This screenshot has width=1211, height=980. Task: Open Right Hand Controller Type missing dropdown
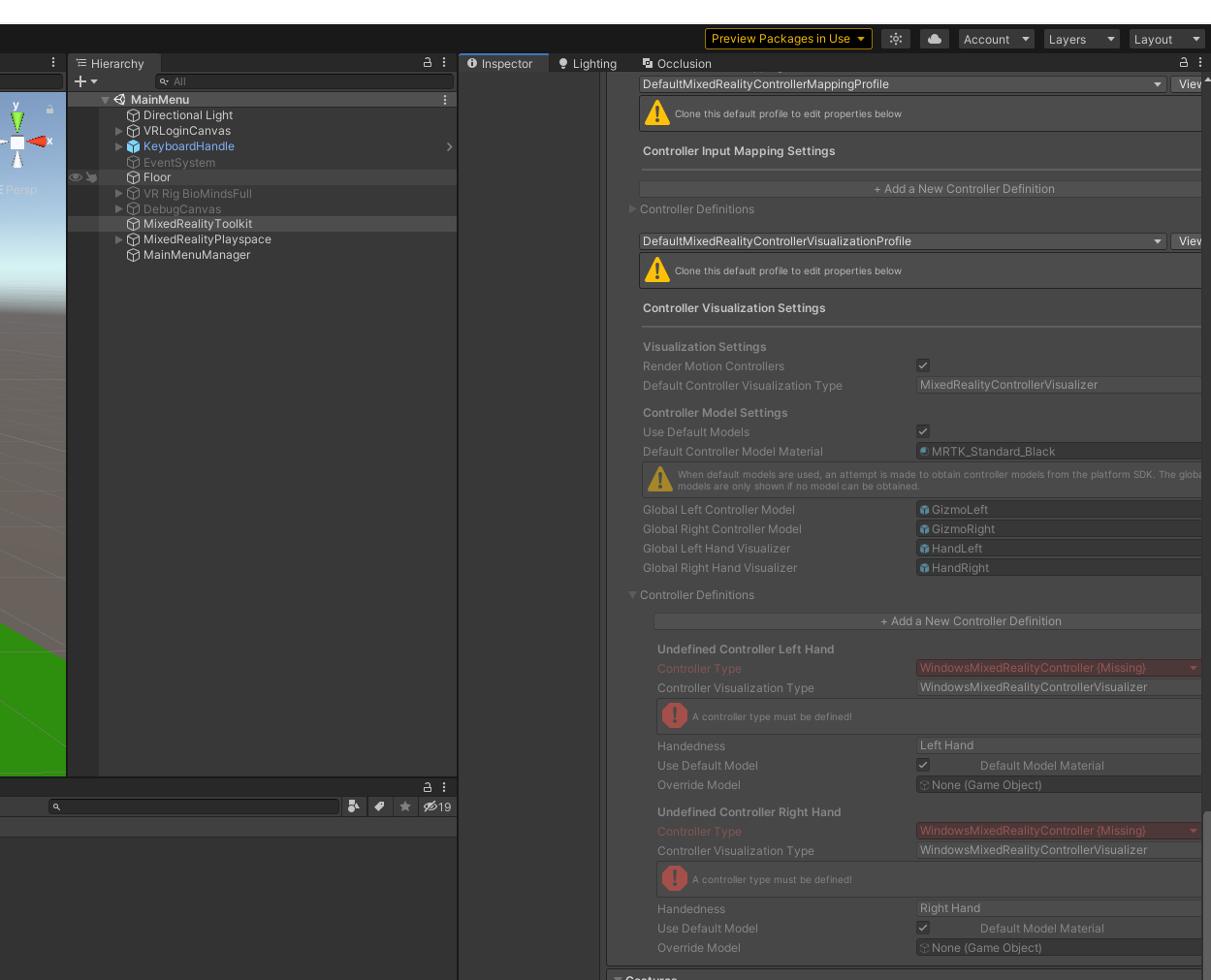[1059, 831]
